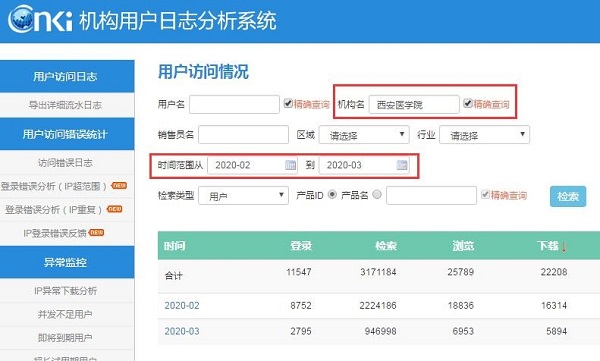The height and width of the screenshot is (361, 600).
Task: Click the CNKI globe logo
Action: (x=21, y=19)
